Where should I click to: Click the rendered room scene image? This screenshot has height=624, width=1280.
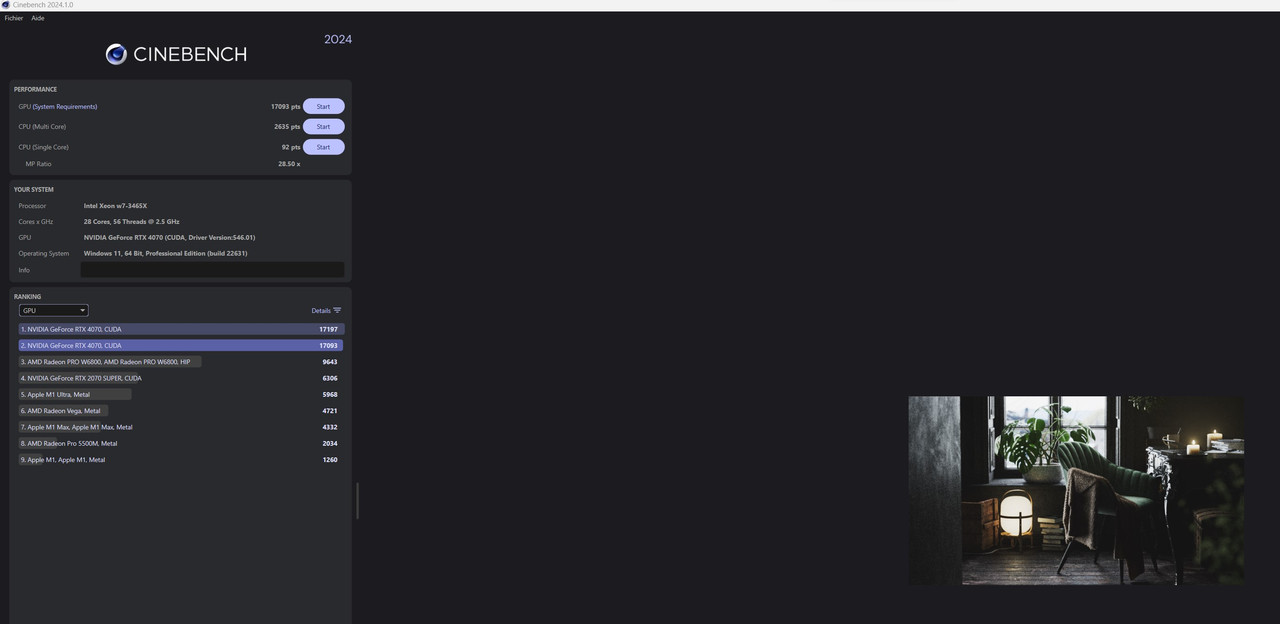pyautogui.click(x=1076, y=490)
